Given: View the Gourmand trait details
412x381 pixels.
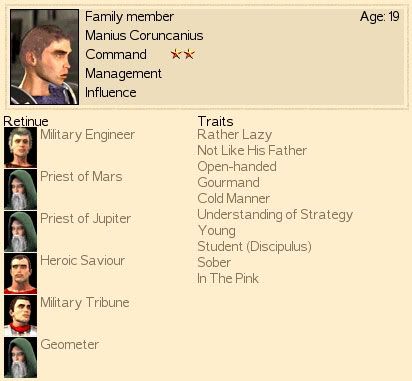Looking at the screenshot, I should [x=229, y=182].
